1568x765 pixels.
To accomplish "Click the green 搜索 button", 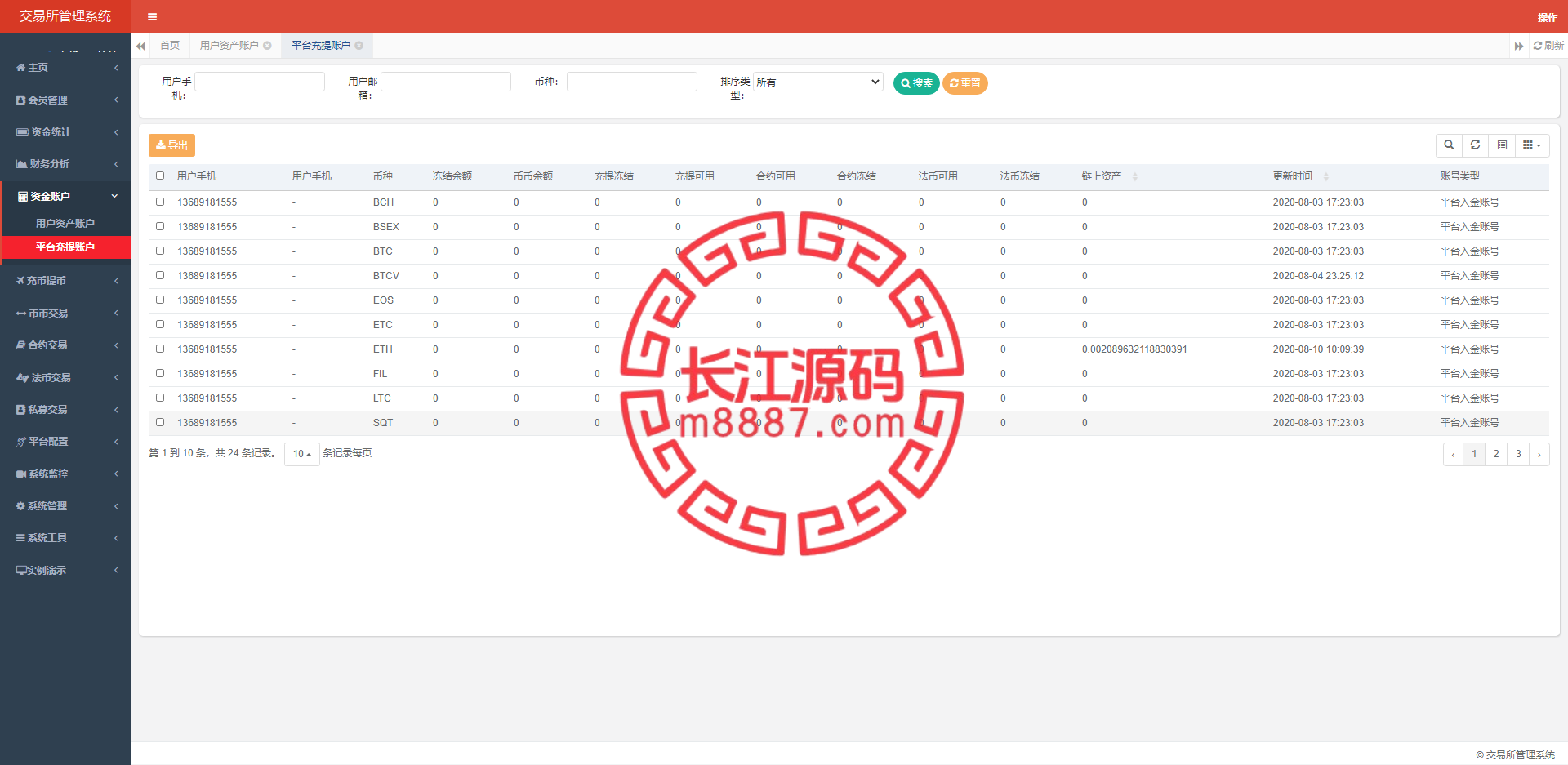I will click(916, 83).
